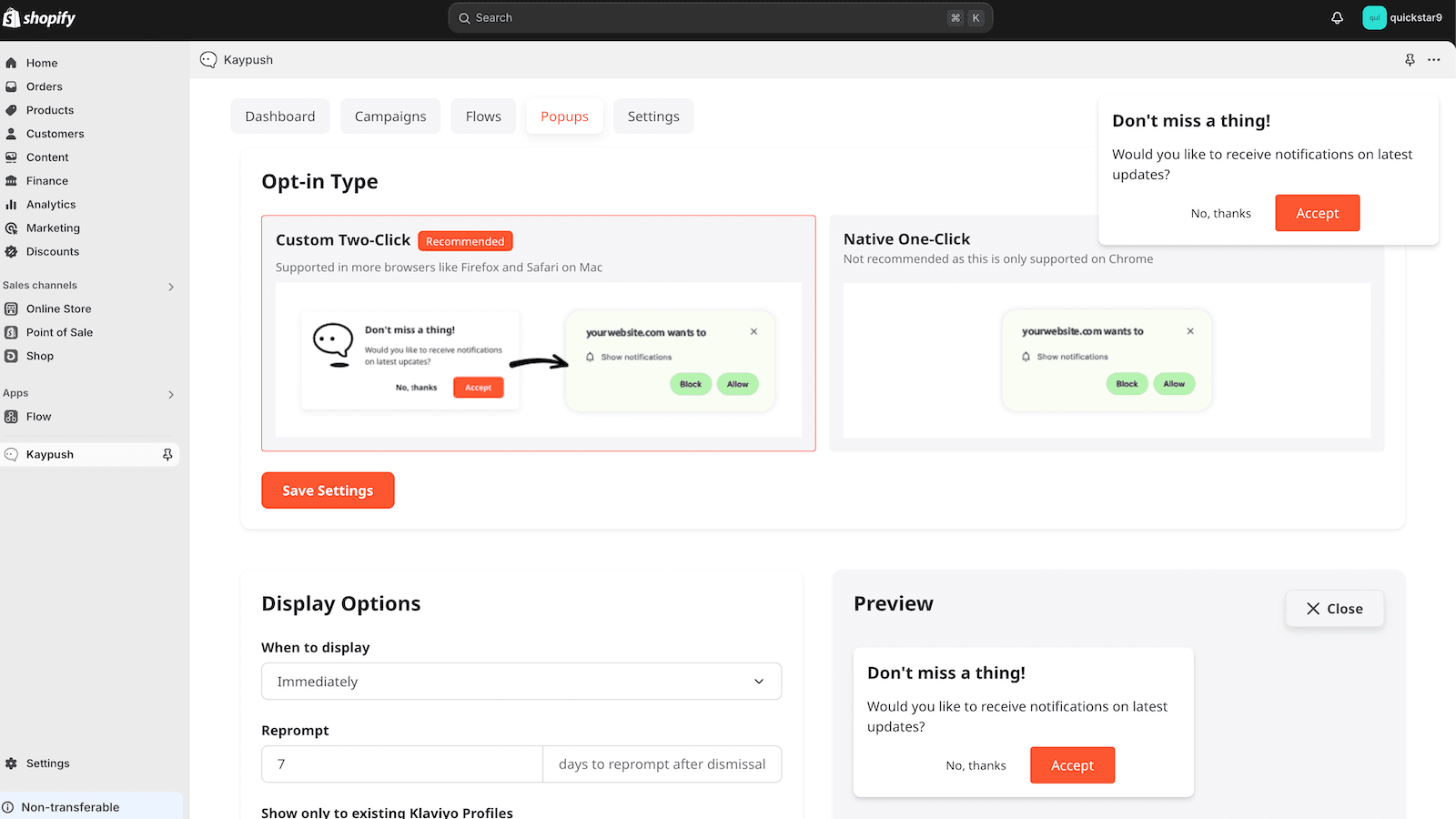Expand the Sales channels section
1456x819 pixels.
[170, 287]
